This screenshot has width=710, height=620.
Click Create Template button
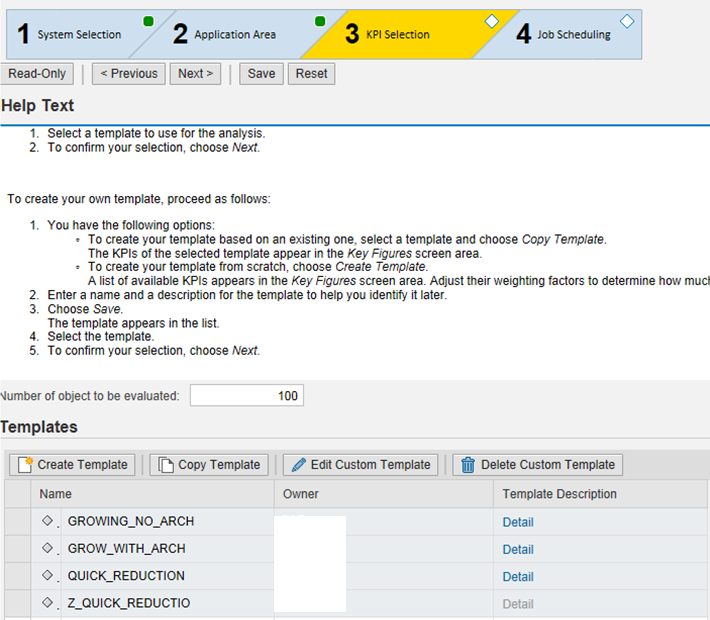coord(72,465)
